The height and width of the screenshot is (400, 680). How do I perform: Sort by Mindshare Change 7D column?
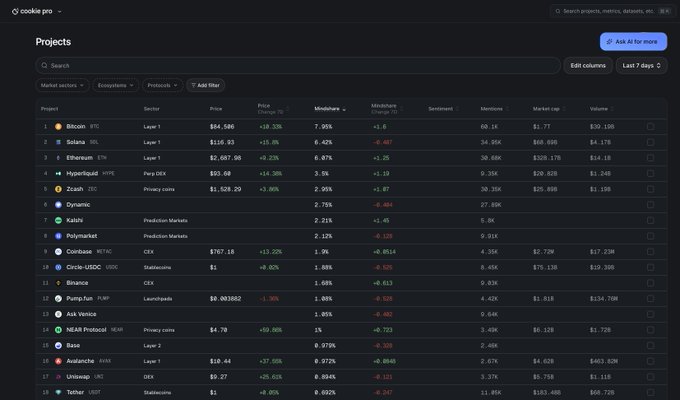[x=387, y=109]
